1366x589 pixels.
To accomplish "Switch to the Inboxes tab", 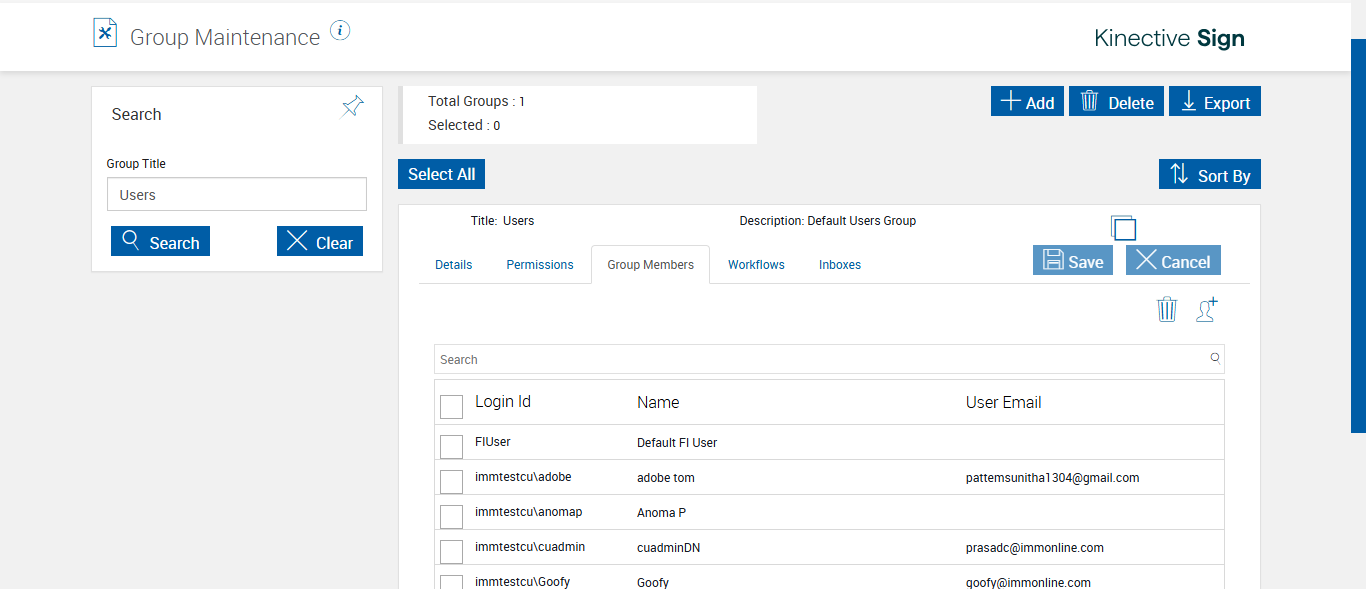I will tap(840, 265).
